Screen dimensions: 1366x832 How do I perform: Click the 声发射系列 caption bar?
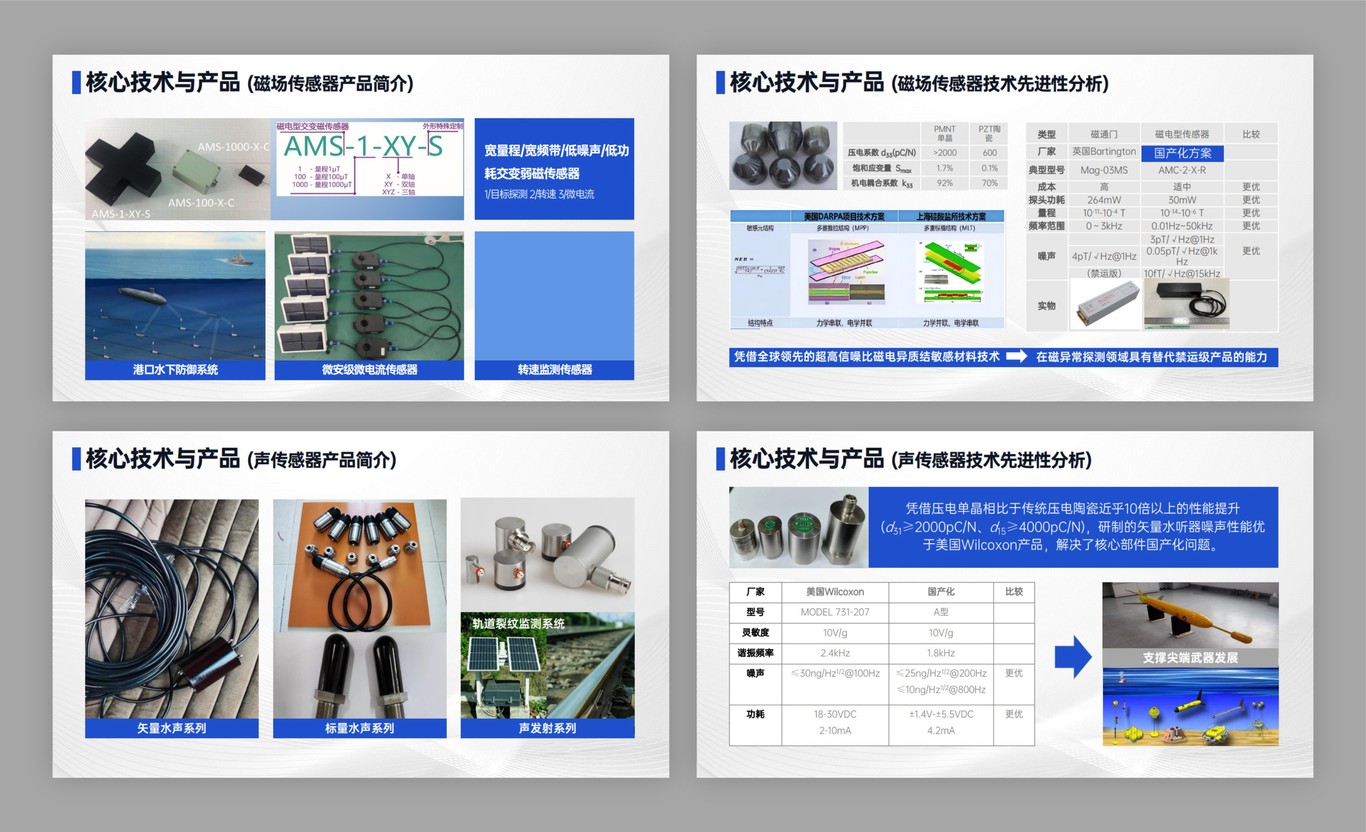coord(547,728)
